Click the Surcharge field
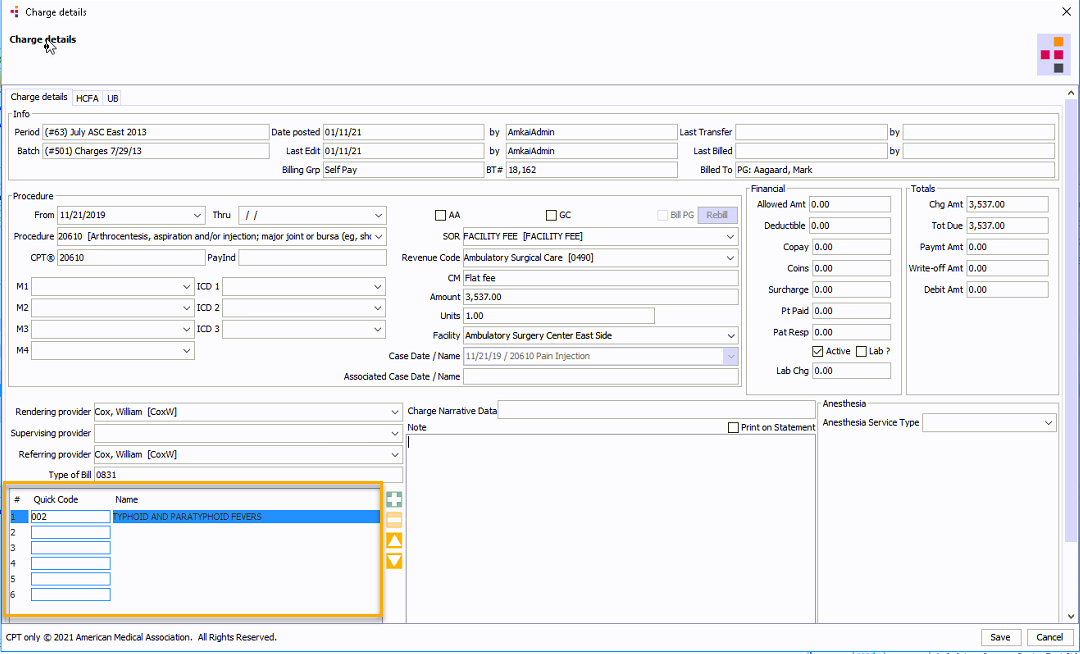Image resolution: width=1080 pixels, height=654 pixels. [852, 290]
